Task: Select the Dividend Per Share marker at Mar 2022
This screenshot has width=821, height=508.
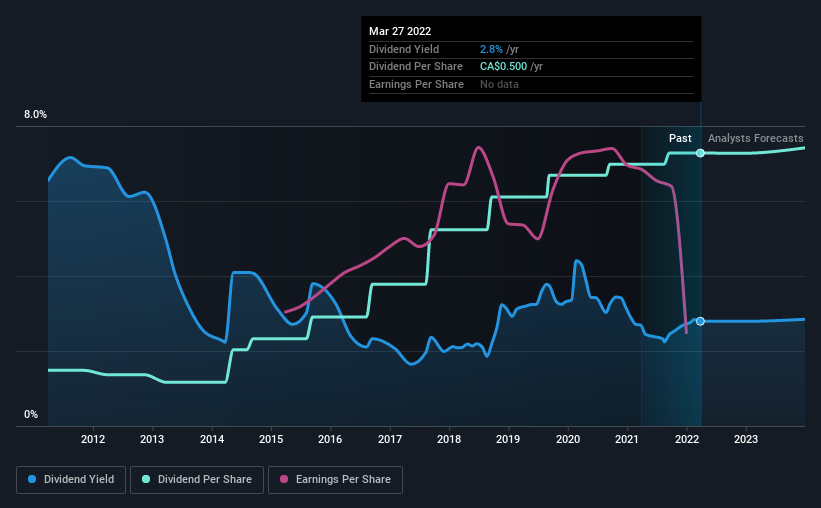Action: tap(700, 153)
